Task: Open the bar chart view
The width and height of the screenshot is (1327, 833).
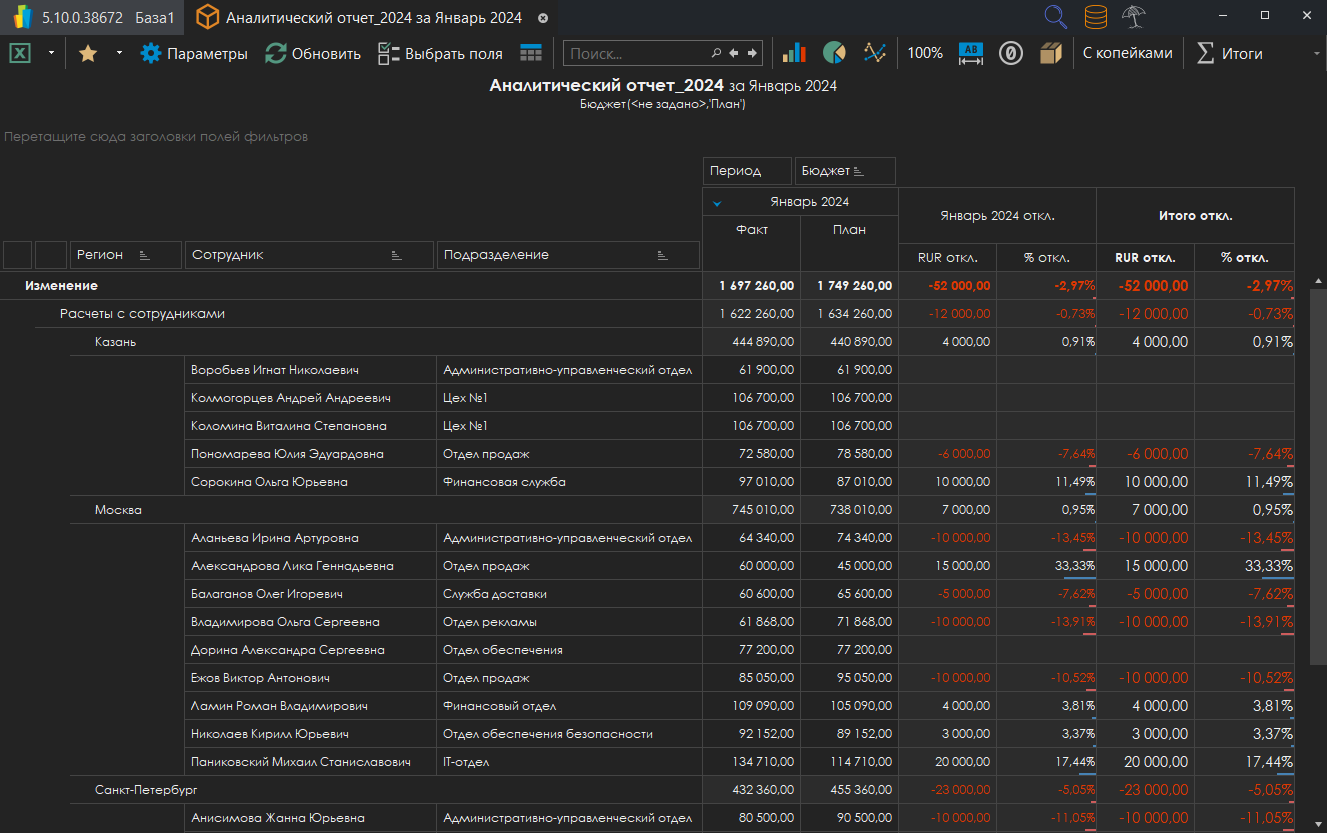Action: [794, 53]
